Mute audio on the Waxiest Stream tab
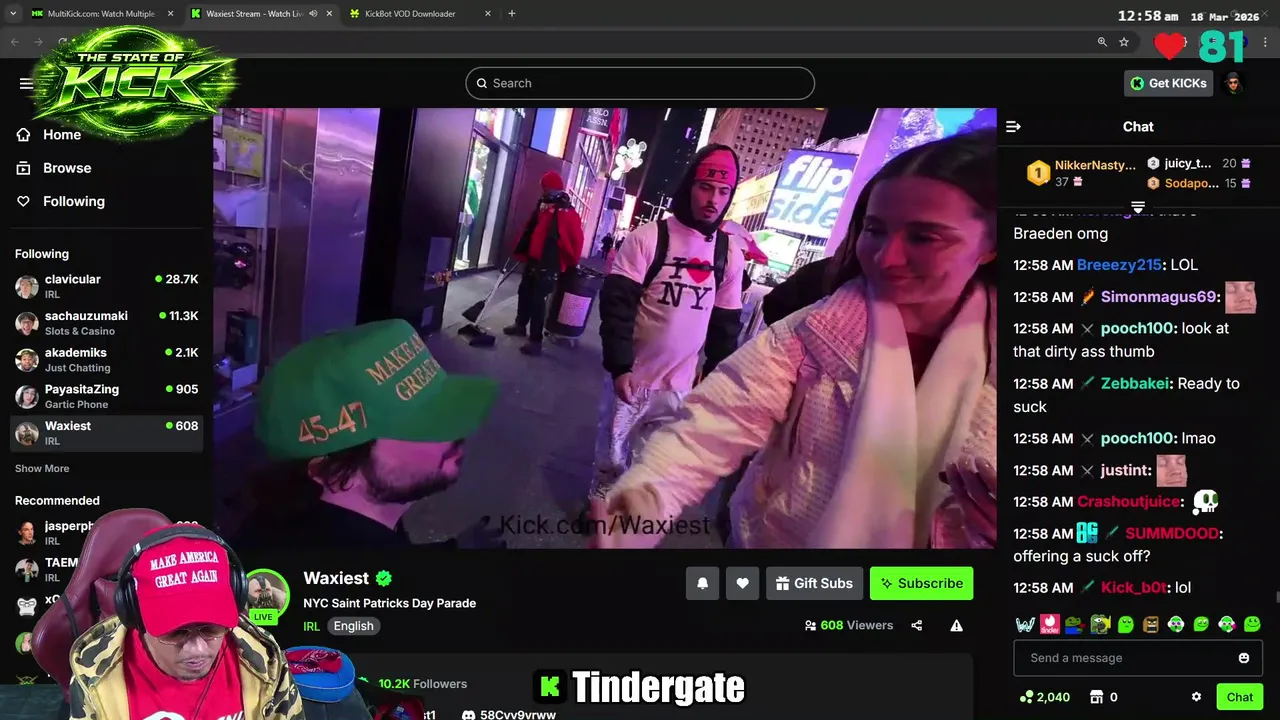 pos(314,14)
